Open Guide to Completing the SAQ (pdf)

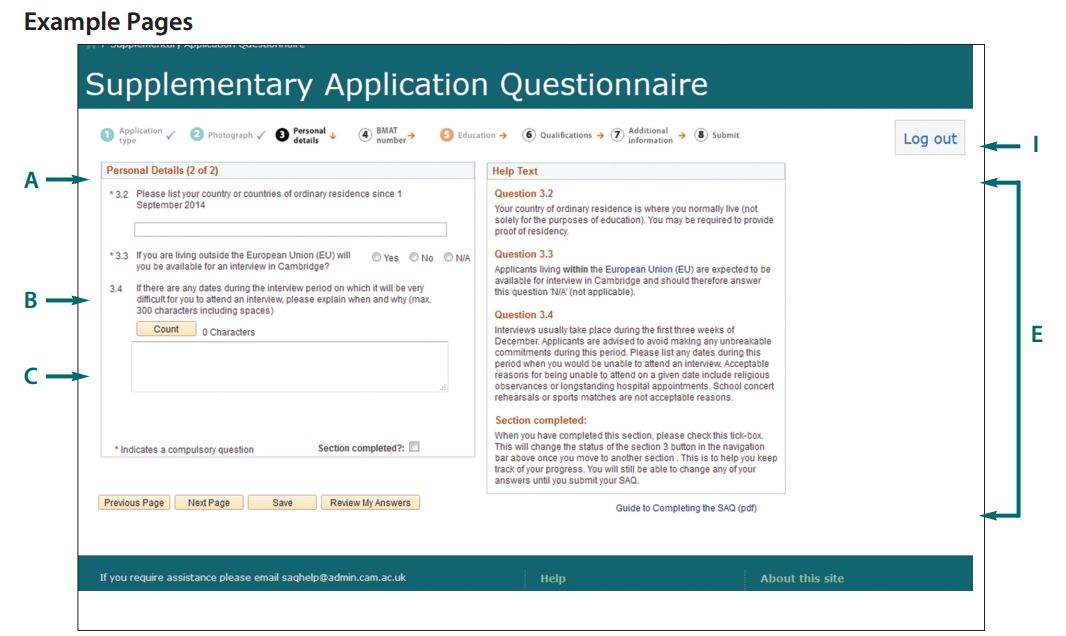686,508
